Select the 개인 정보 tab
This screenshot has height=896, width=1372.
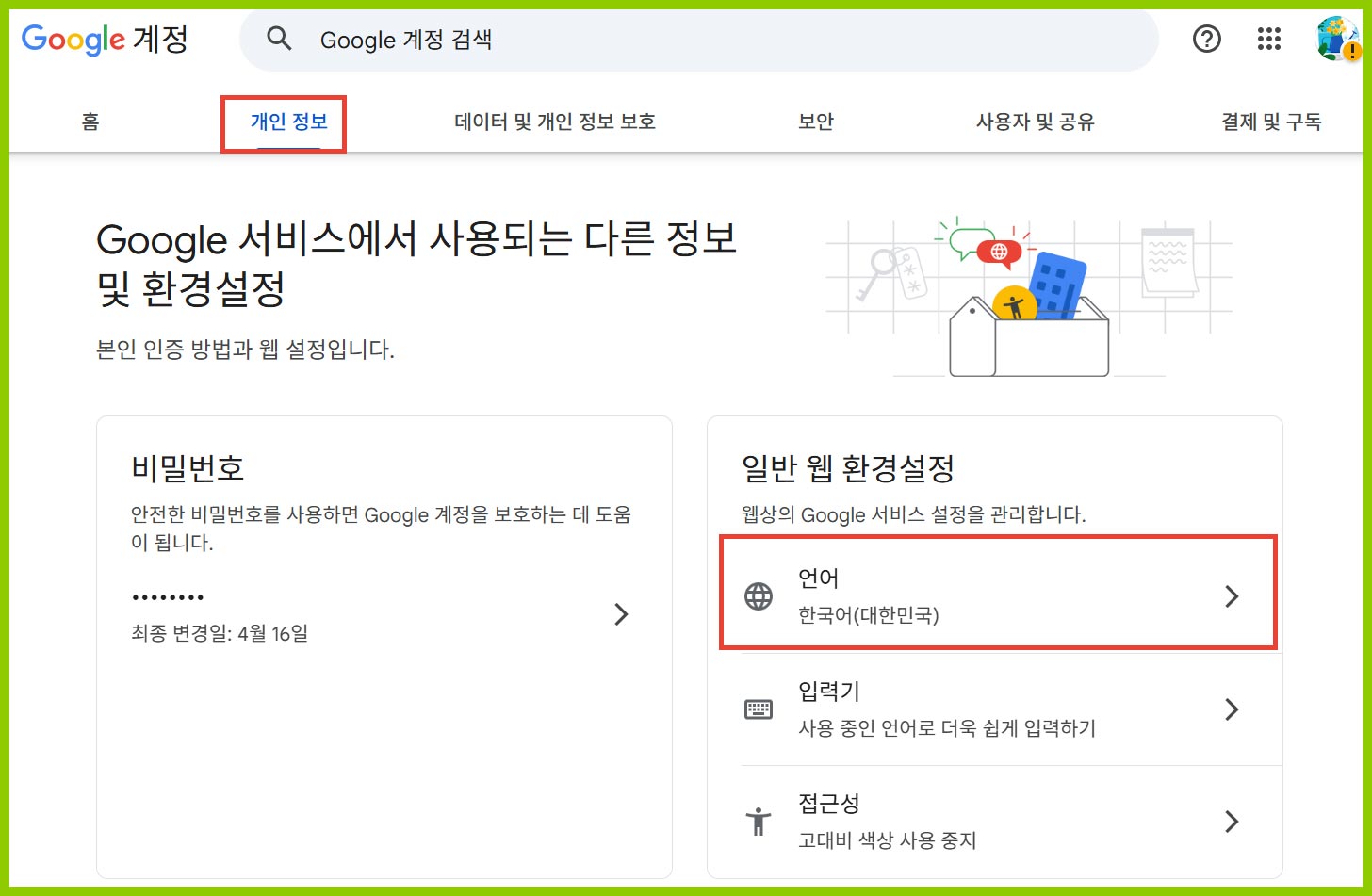(288, 122)
